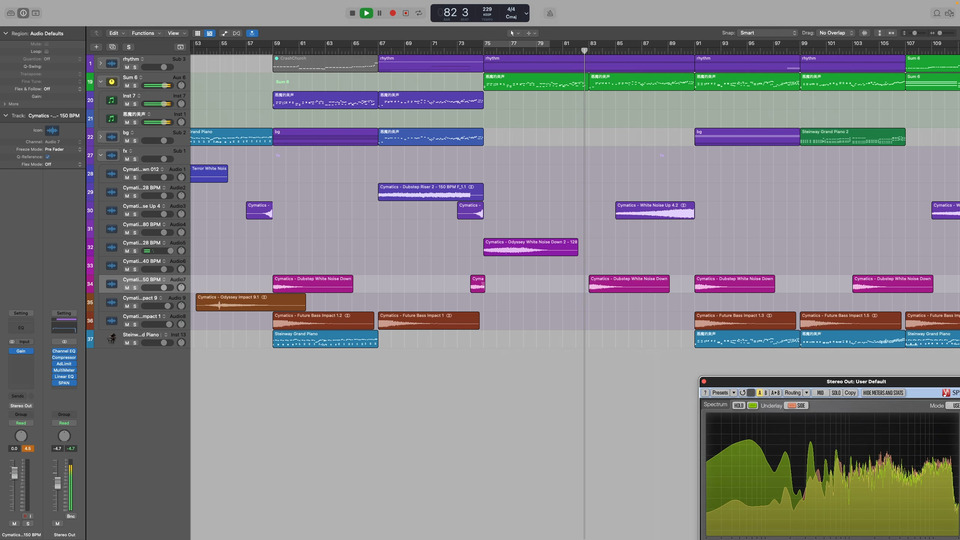Solo the Sum 6 track
Screen dimensions: 960x540
[x=135, y=86]
